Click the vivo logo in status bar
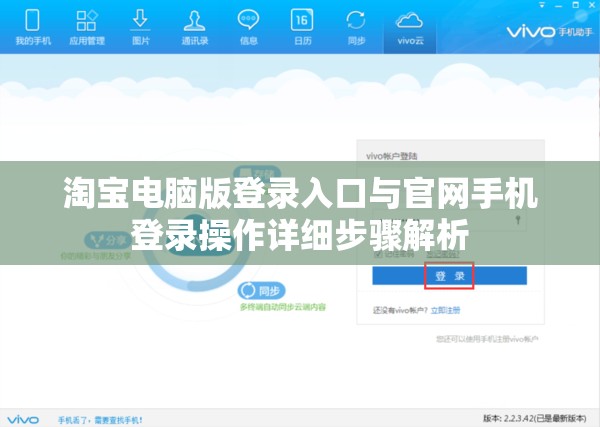Image resolution: width=600 pixels, height=427 pixels. pos(23,420)
